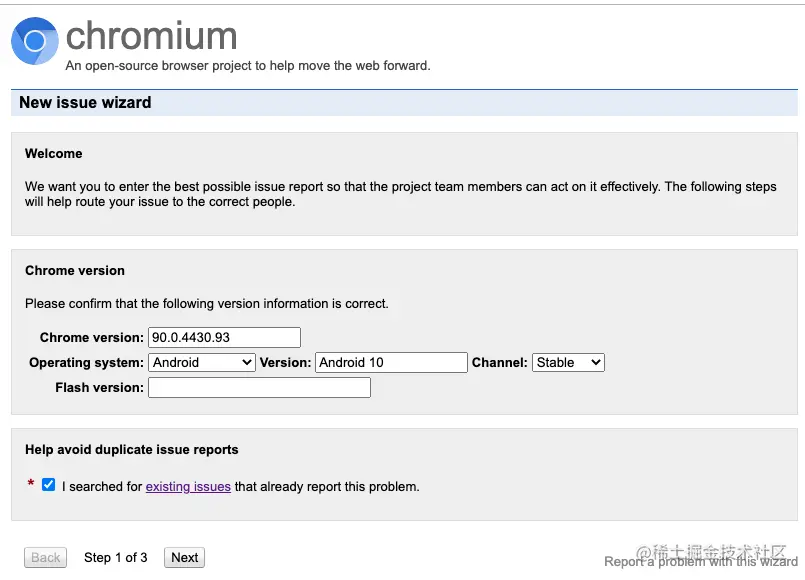Focus the Chrome version input field
The height and width of the screenshot is (580, 805).
coord(224,337)
